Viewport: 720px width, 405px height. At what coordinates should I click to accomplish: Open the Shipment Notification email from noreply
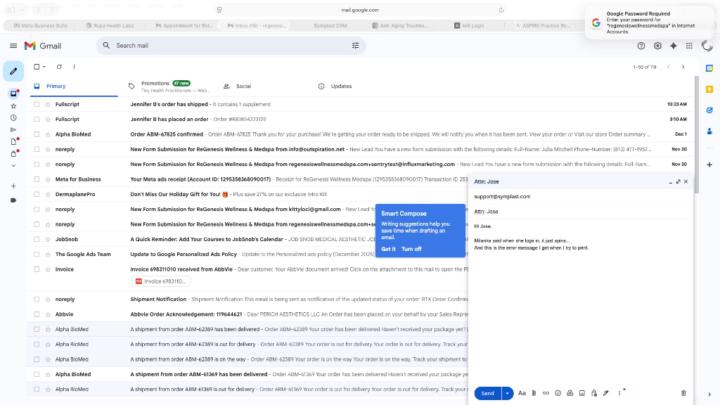point(248,299)
